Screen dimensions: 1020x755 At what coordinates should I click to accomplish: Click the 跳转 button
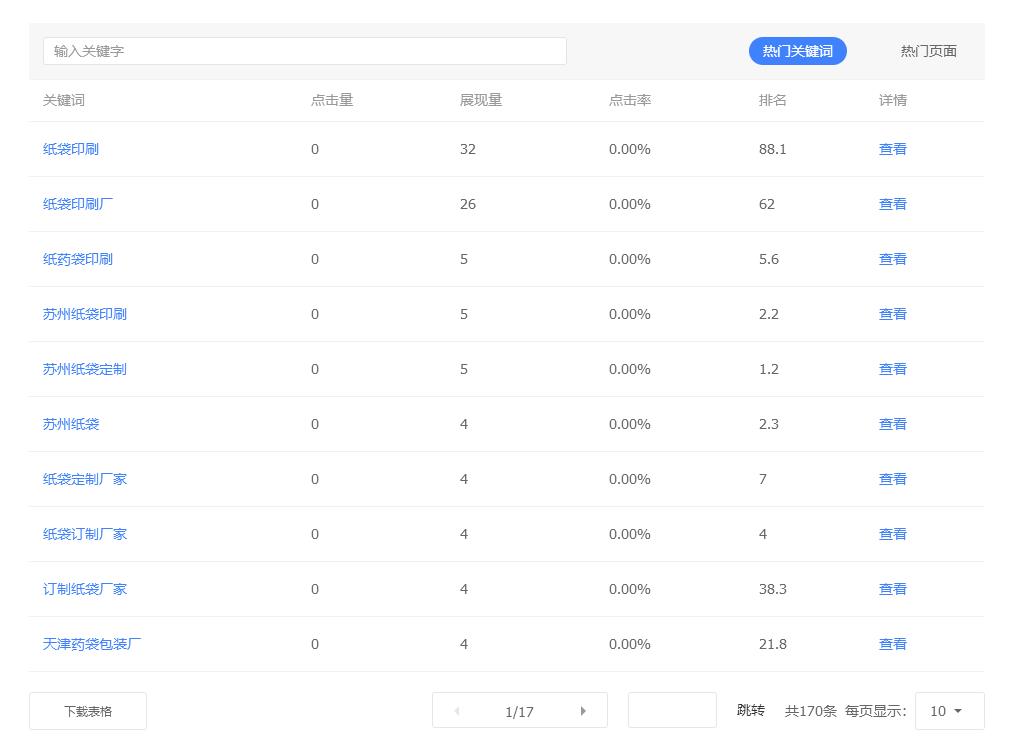pyautogui.click(x=751, y=710)
